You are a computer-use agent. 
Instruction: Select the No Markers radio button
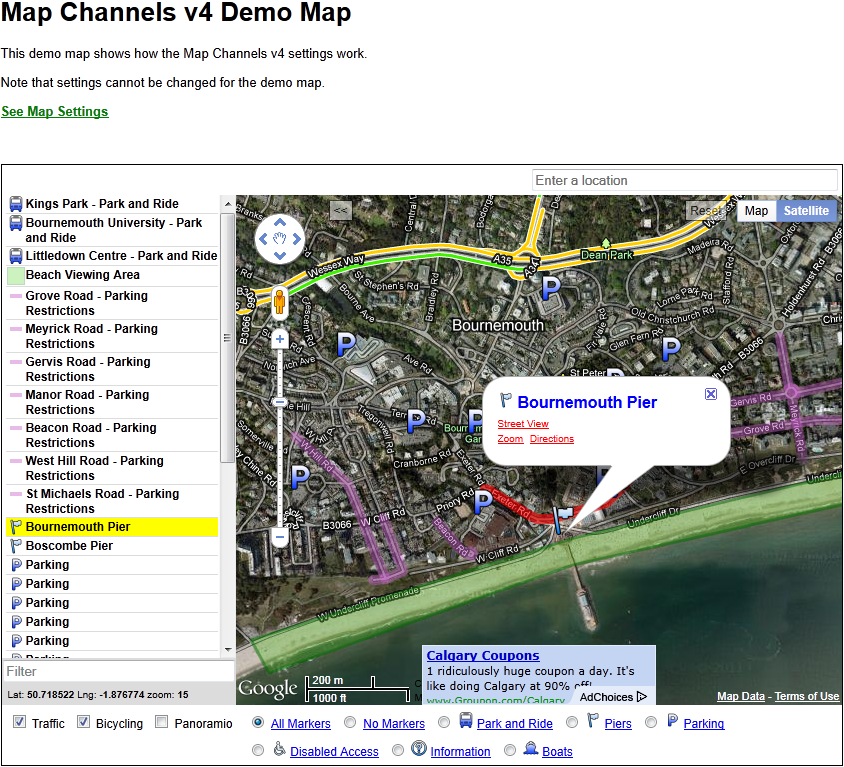(350, 722)
